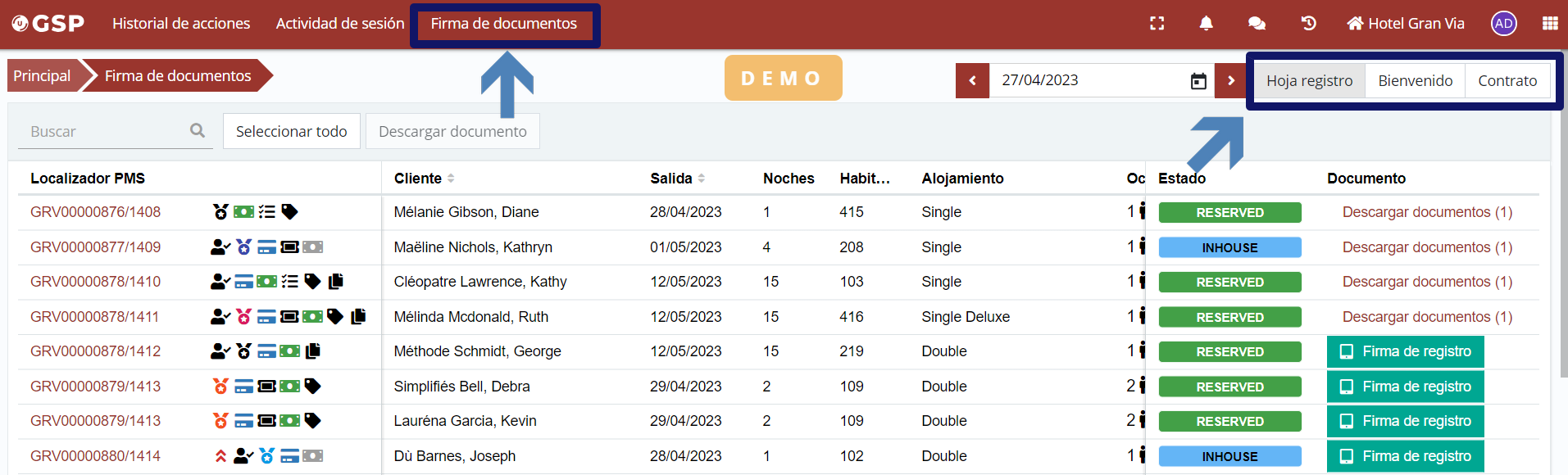Open Hotel Gran Via selector
Screen dimensions: 1568x475
pyautogui.click(x=1406, y=24)
